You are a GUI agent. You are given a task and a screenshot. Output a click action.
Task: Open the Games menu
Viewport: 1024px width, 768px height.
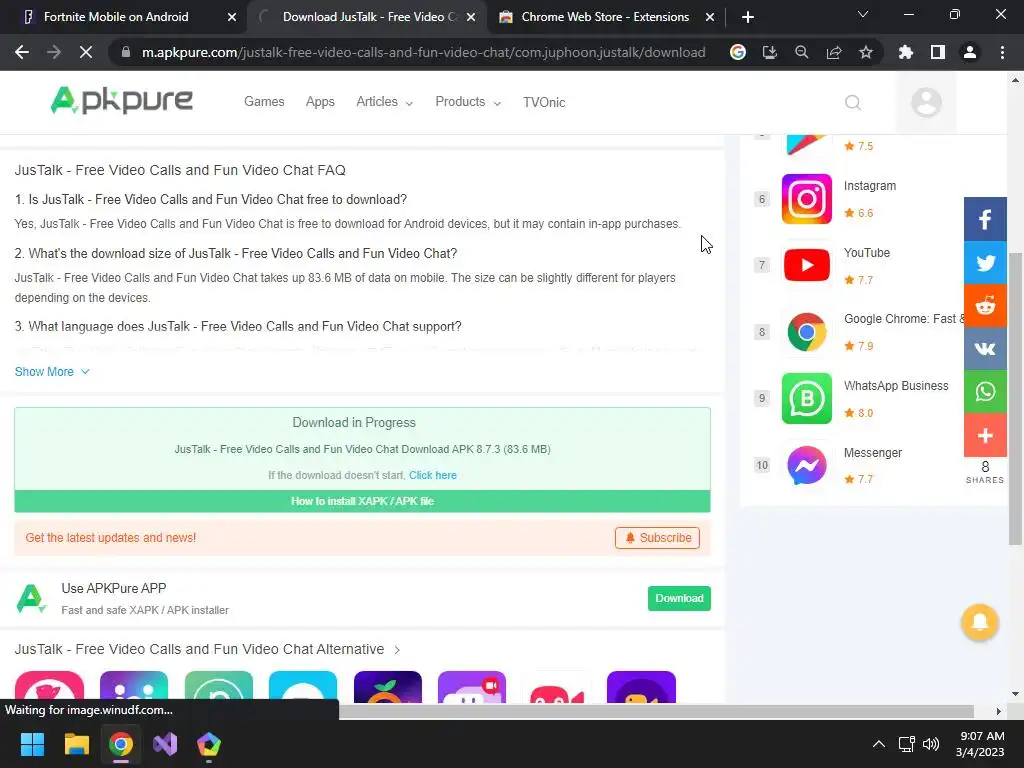pyautogui.click(x=264, y=102)
